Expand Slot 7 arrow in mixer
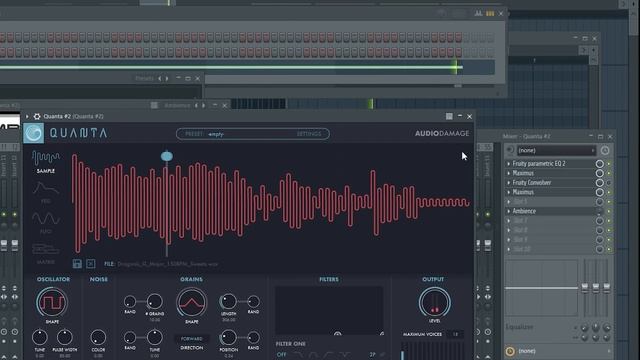 pyautogui.click(x=509, y=221)
